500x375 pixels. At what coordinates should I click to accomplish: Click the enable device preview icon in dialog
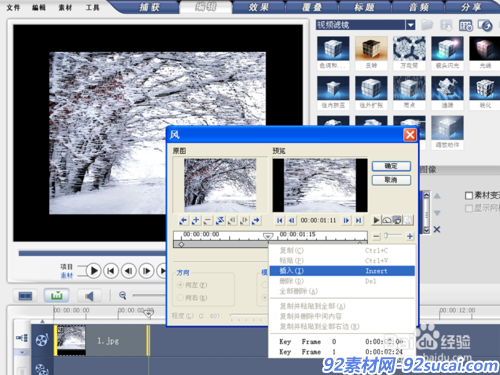coord(397,220)
